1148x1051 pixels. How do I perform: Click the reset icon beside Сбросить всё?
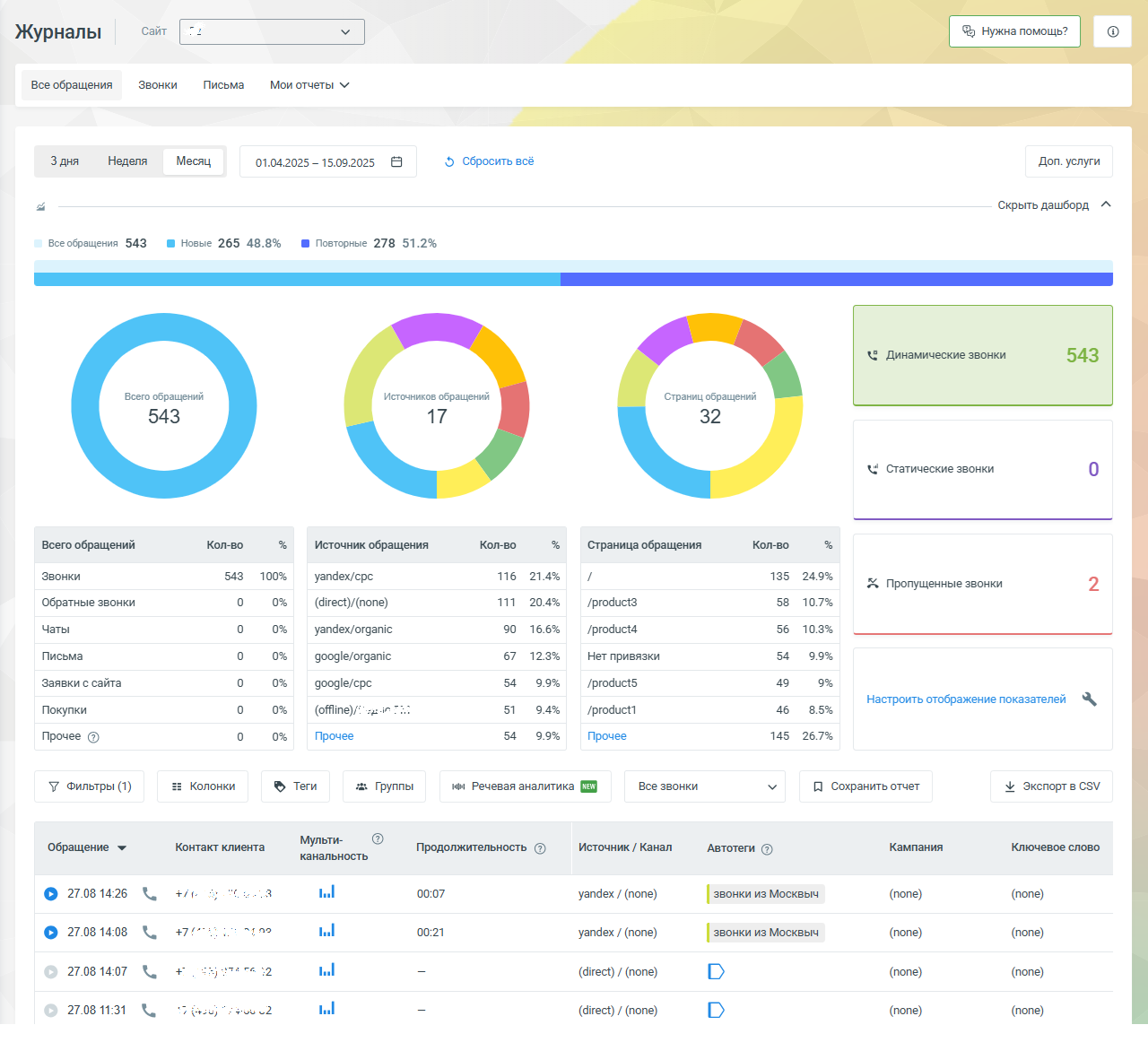tap(449, 162)
